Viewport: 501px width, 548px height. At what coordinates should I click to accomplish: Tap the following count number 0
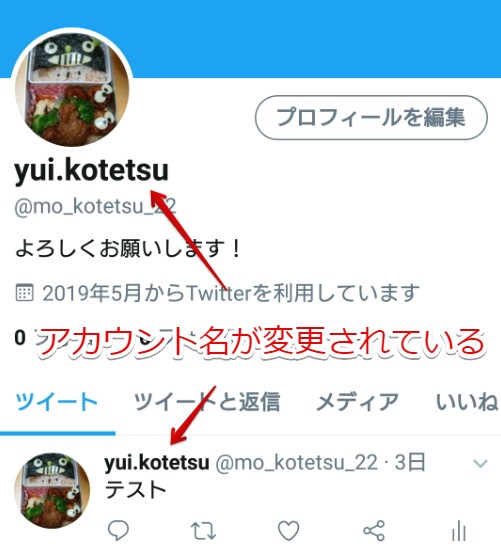[20, 338]
